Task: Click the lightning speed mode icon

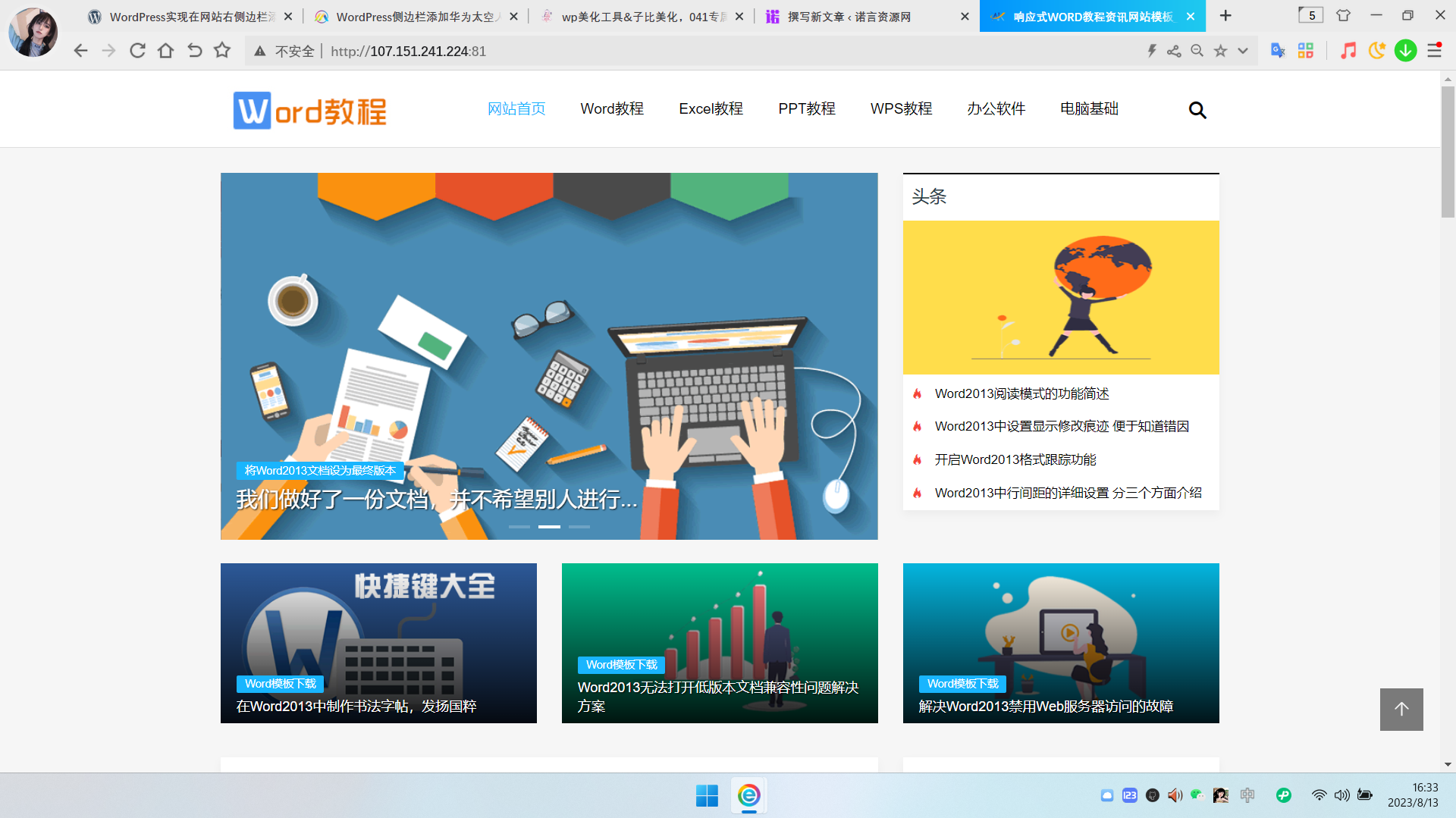Action: (x=1151, y=51)
